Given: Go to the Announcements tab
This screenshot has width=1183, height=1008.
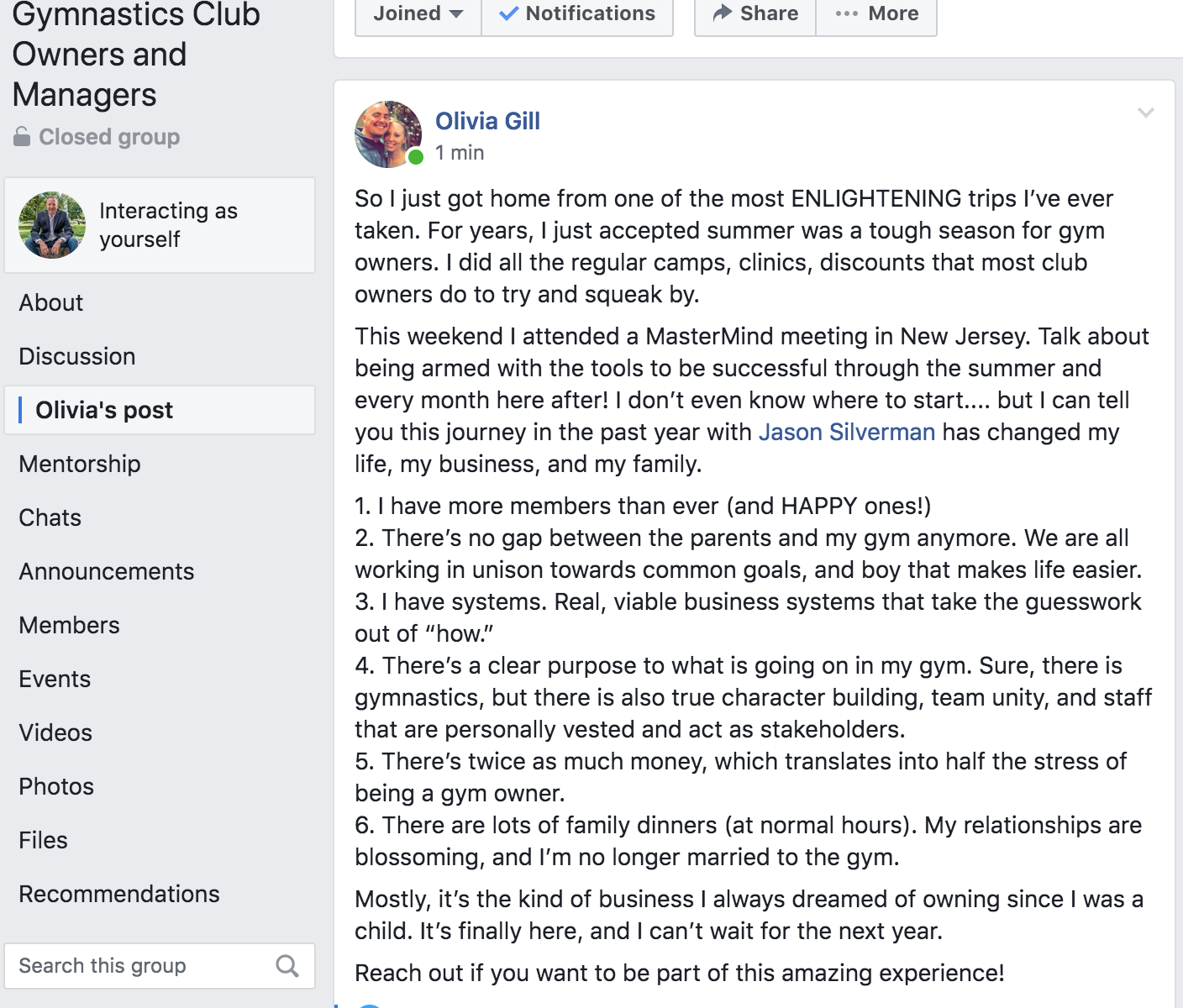Looking at the screenshot, I should tap(107, 571).
